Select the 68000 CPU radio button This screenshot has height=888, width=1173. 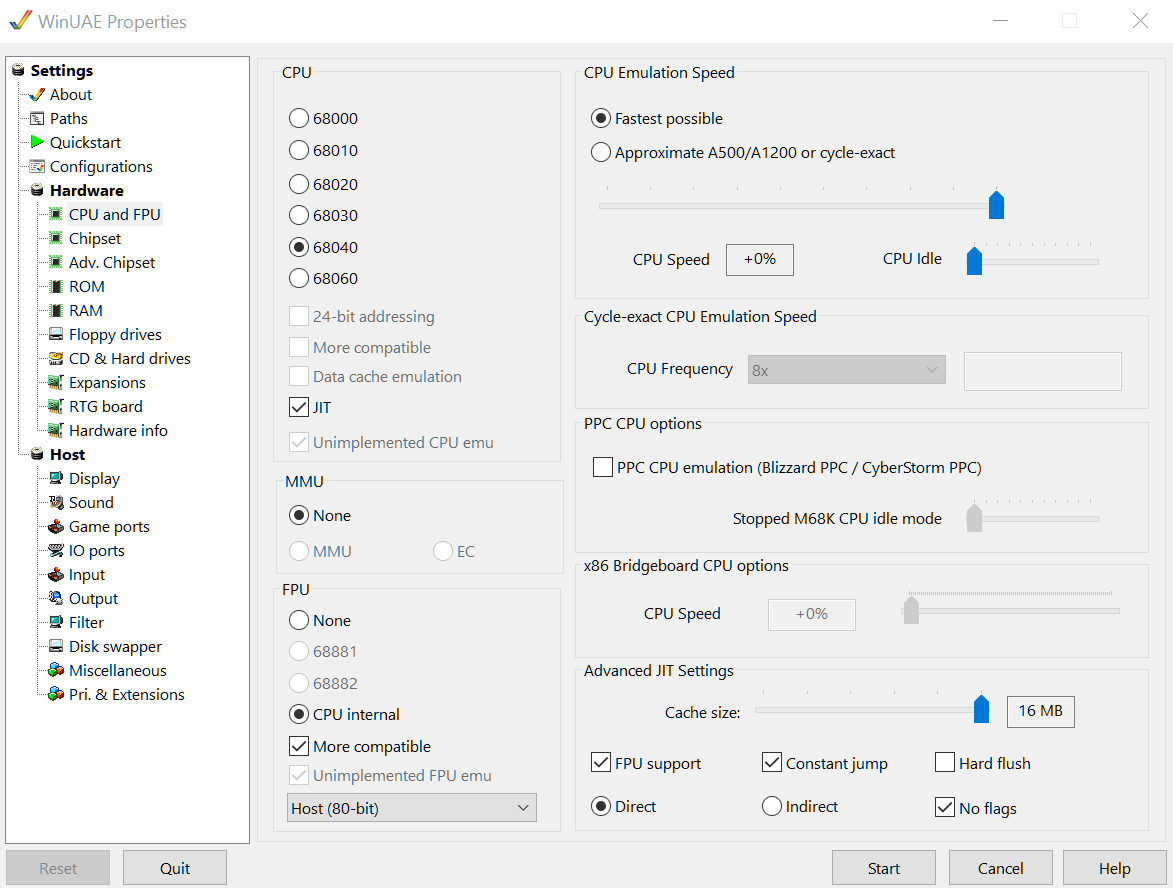pos(298,118)
